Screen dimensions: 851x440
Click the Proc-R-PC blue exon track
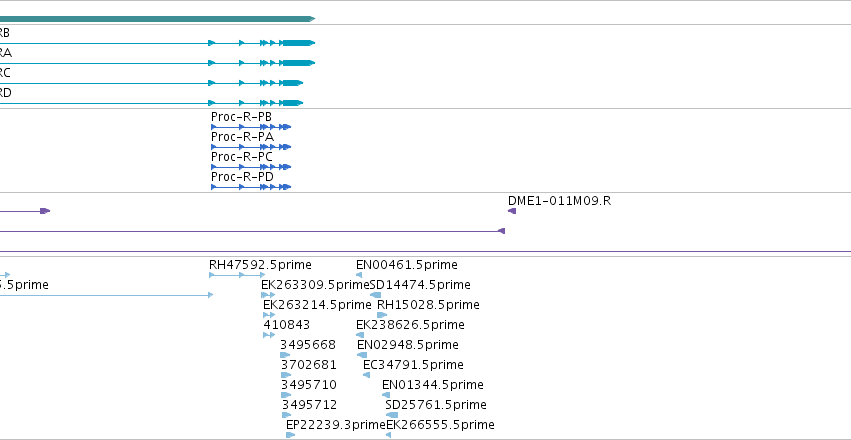point(251,167)
